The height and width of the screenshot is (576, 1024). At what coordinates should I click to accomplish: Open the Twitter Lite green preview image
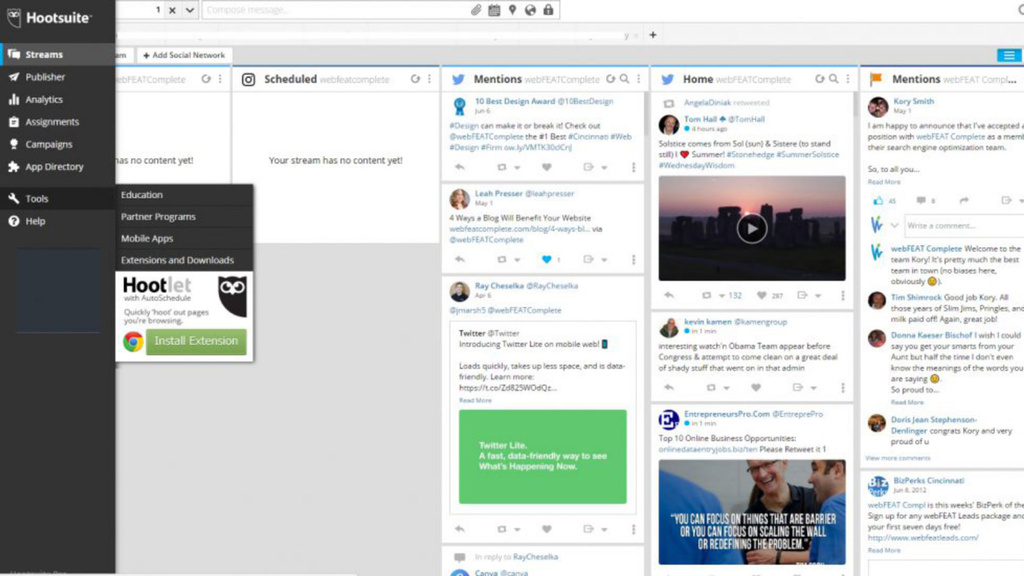(543, 456)
